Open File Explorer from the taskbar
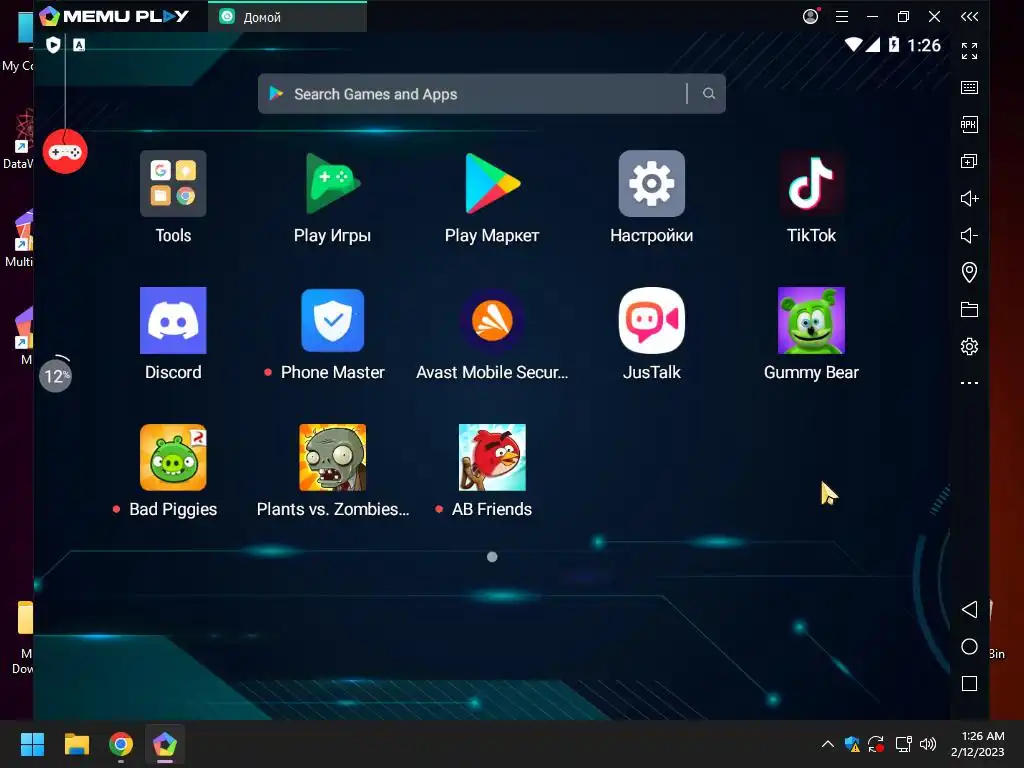Screen dimensions: 1024x768 tap(76, 744)
